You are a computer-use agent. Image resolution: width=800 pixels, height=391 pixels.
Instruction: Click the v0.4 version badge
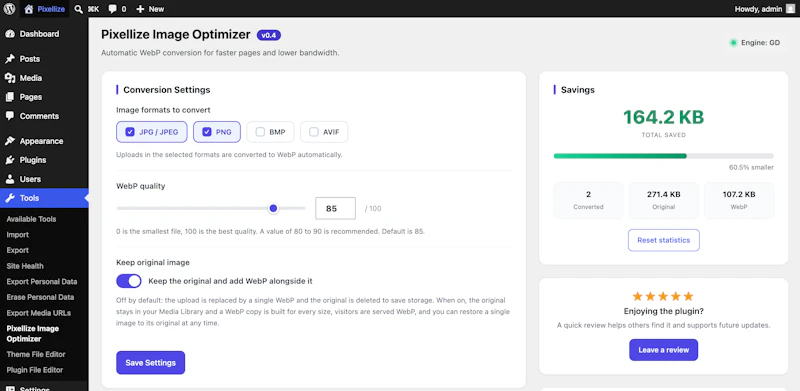[x=269, y=35]
